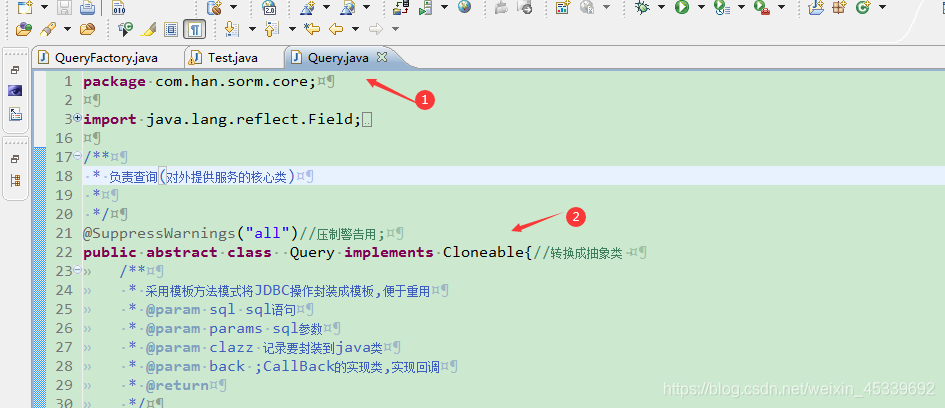This screenshot has width=945, height=408.
Task: Click the new report chart icon
Action: tap(562, 7)
